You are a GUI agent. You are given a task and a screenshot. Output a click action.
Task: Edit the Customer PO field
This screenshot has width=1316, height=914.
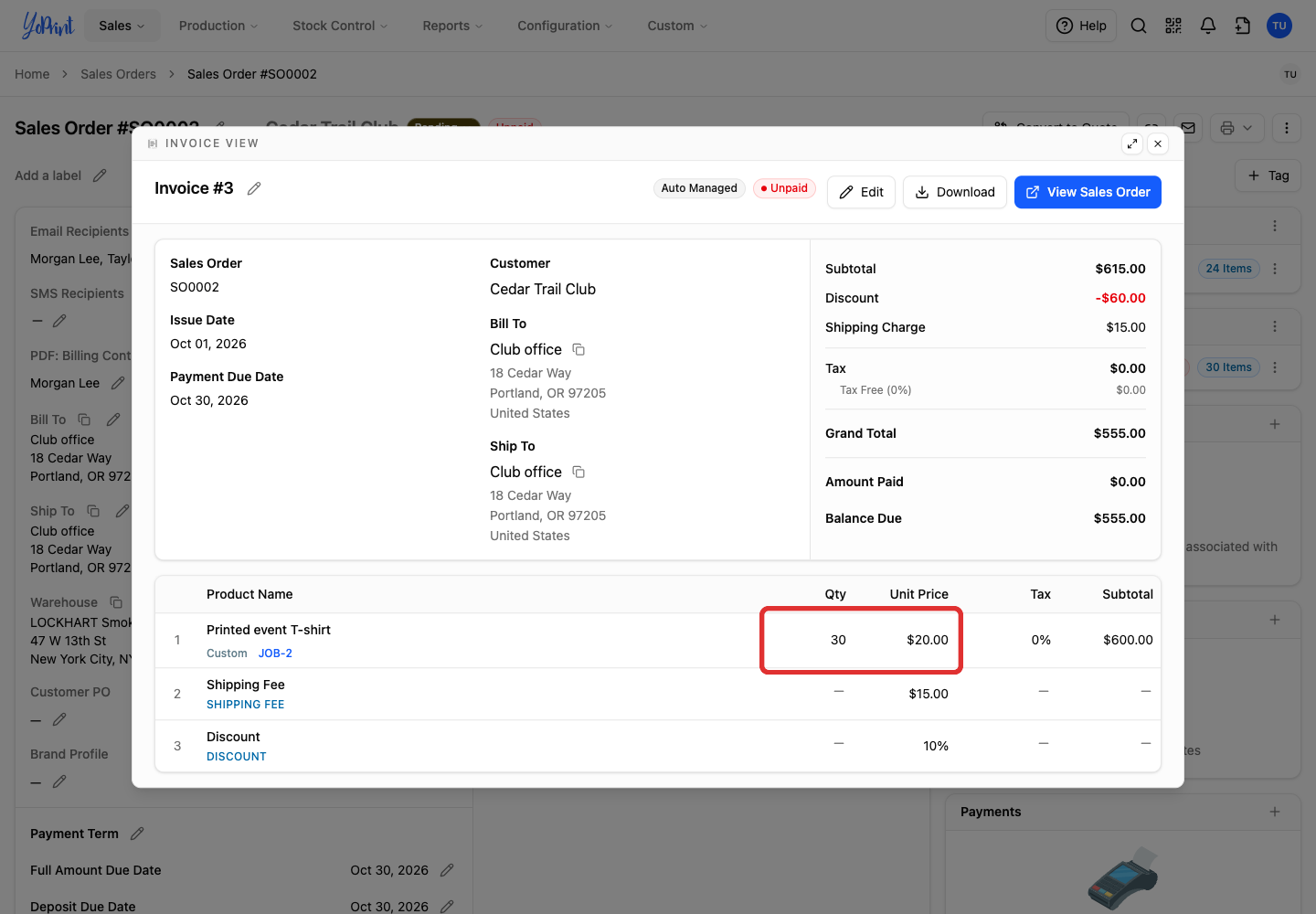[59, 719]
